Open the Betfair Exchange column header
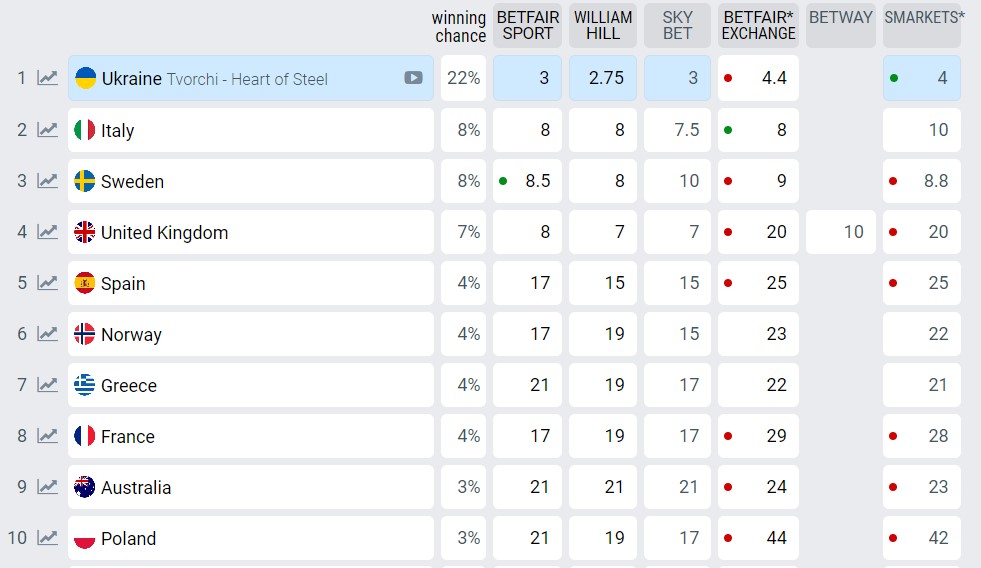 point(758,26)
